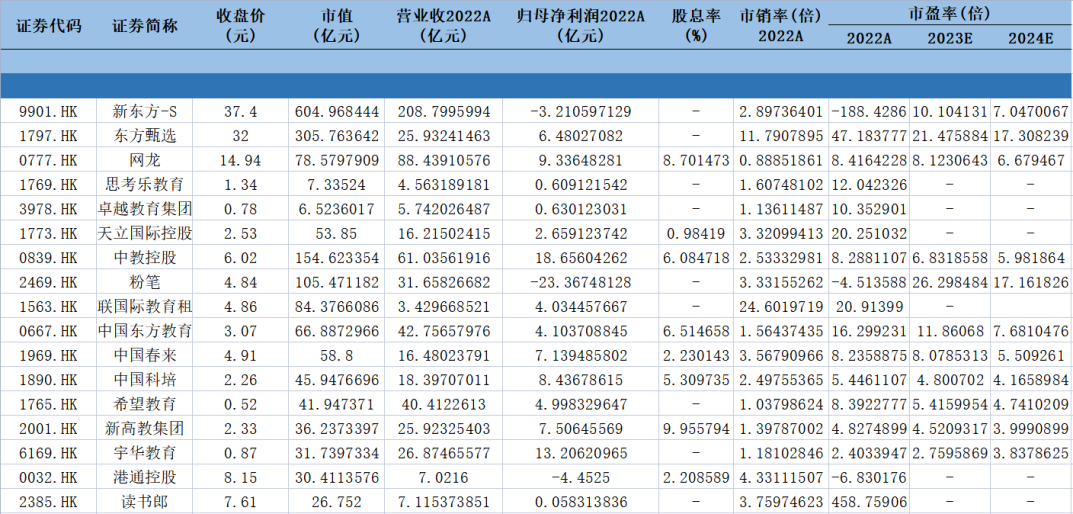This screenshot has width=1073, height=514.
Task: Select dividend yield 0.98419
Action: point(695,233)
